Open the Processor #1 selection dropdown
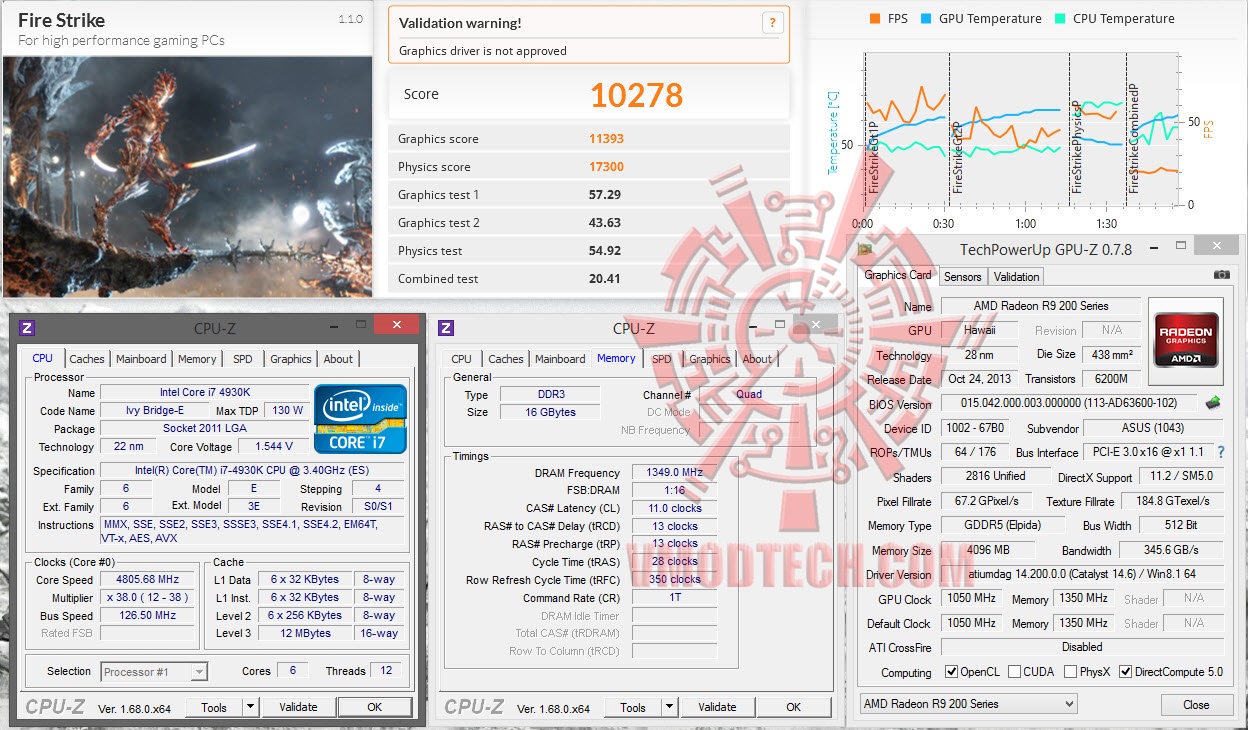The image size is (1248, 730). point(154,672)
